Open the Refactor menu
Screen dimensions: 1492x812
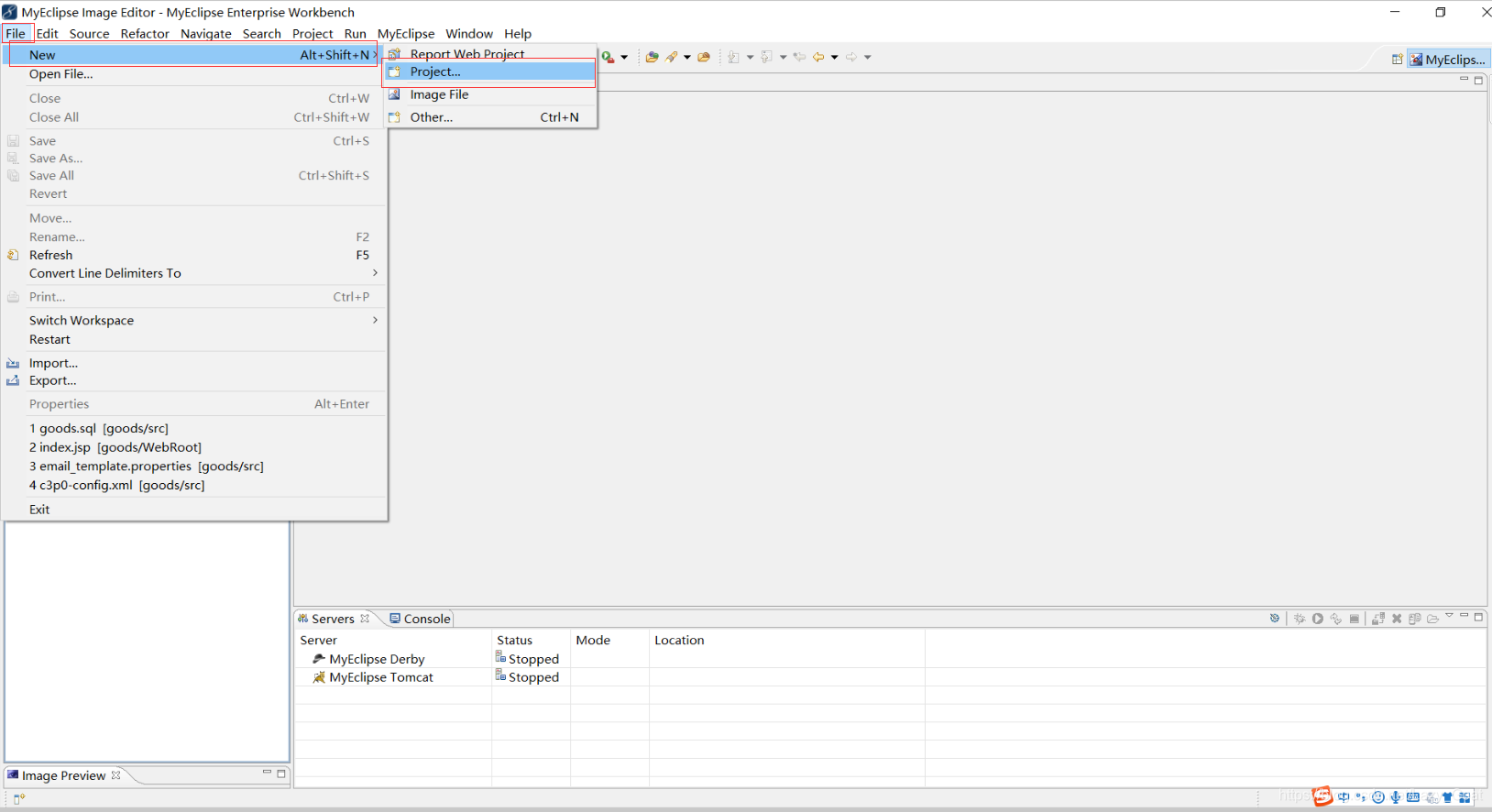145,34
